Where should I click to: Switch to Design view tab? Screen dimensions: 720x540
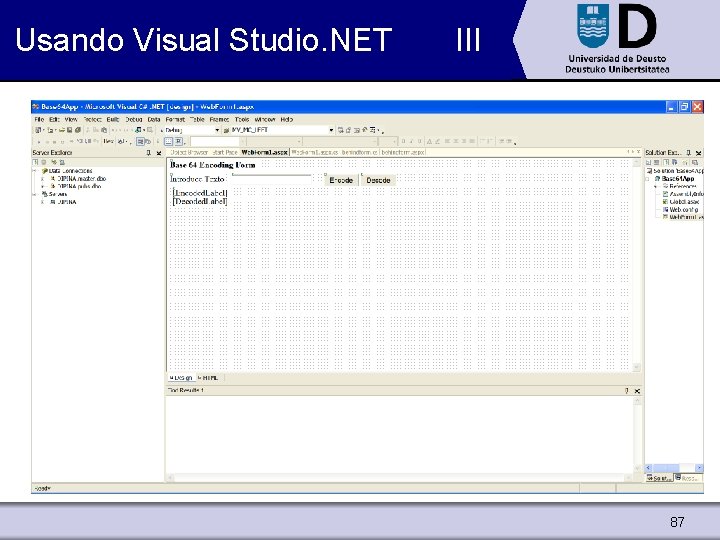pos(181,378)
